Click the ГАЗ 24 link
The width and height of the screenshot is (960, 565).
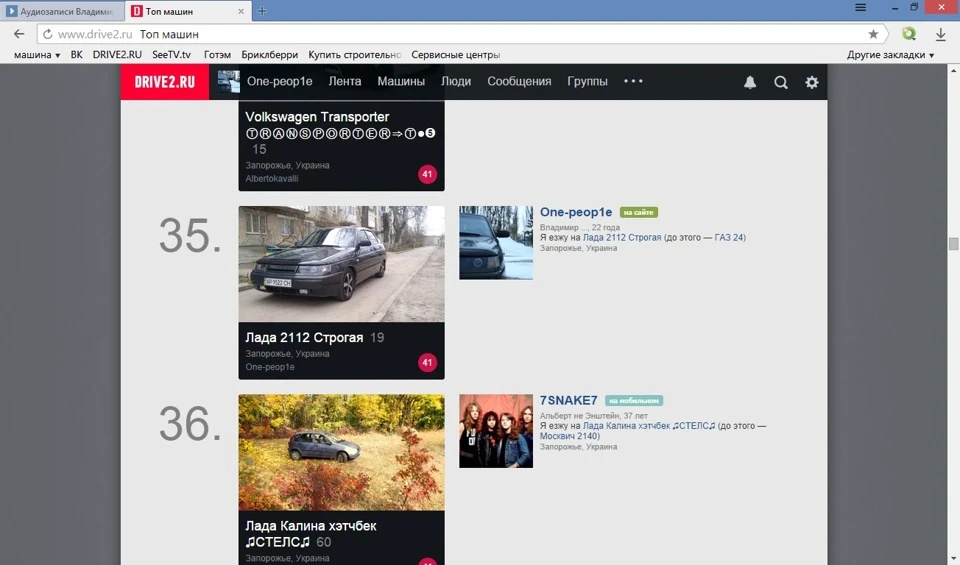tap(729, 238)
